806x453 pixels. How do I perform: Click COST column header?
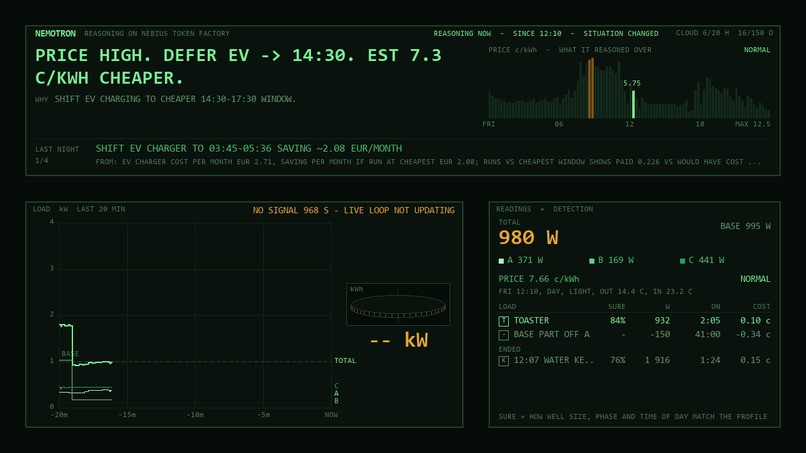pyautogui.click(x=761, y=306)
